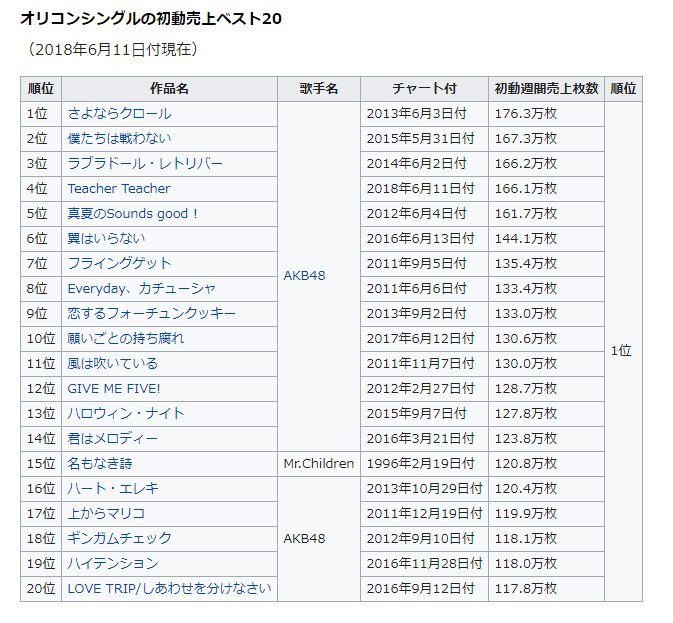Open the ハイテンション link
673x623 pixels.
click(113, 563)
